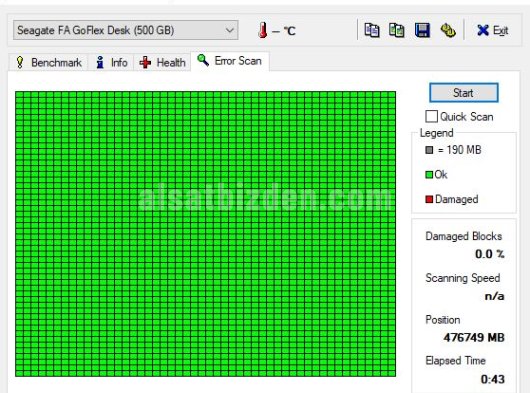Switch to the Health tab

tap(162, 63)
